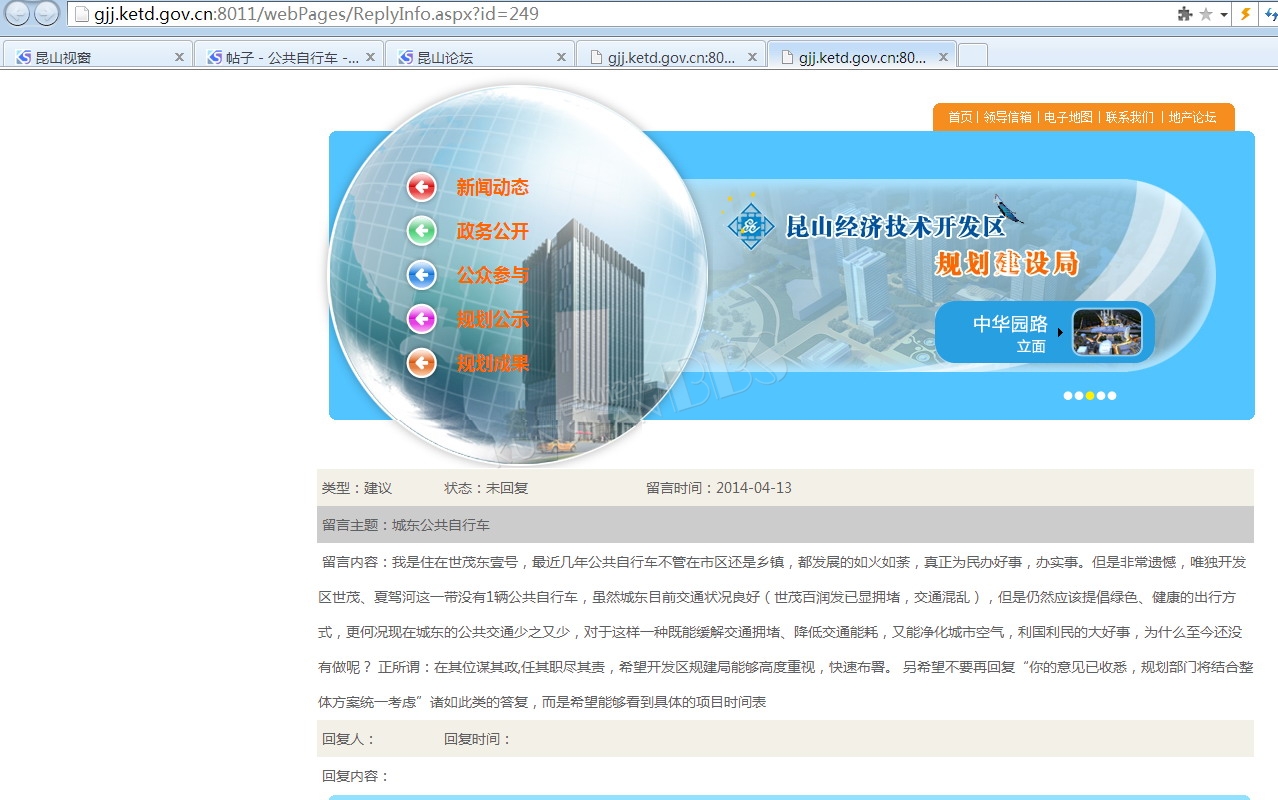
Task: Click the 回复人： label
Action: coord(349,739)
